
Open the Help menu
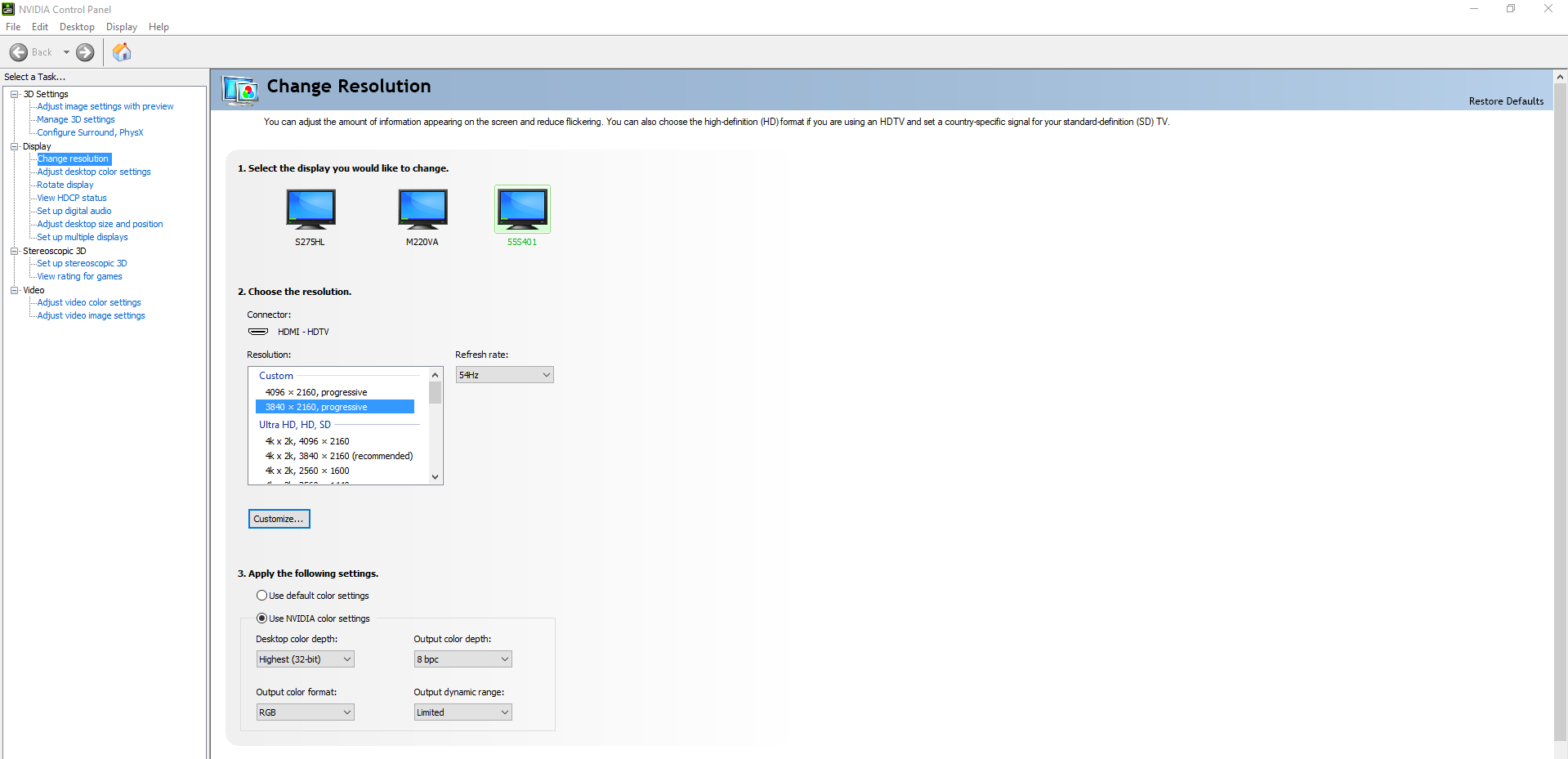(159, 27)
